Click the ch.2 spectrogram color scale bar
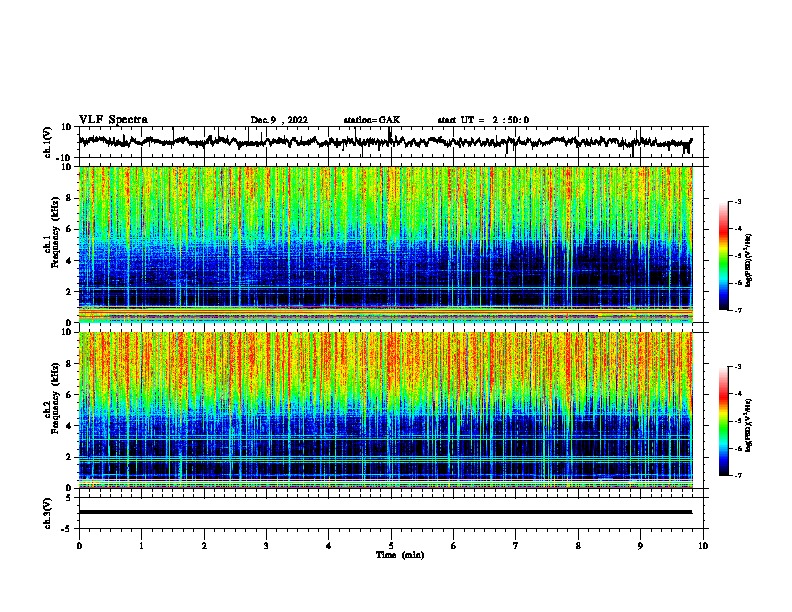 pyautogui.click(x=724, y=421)
